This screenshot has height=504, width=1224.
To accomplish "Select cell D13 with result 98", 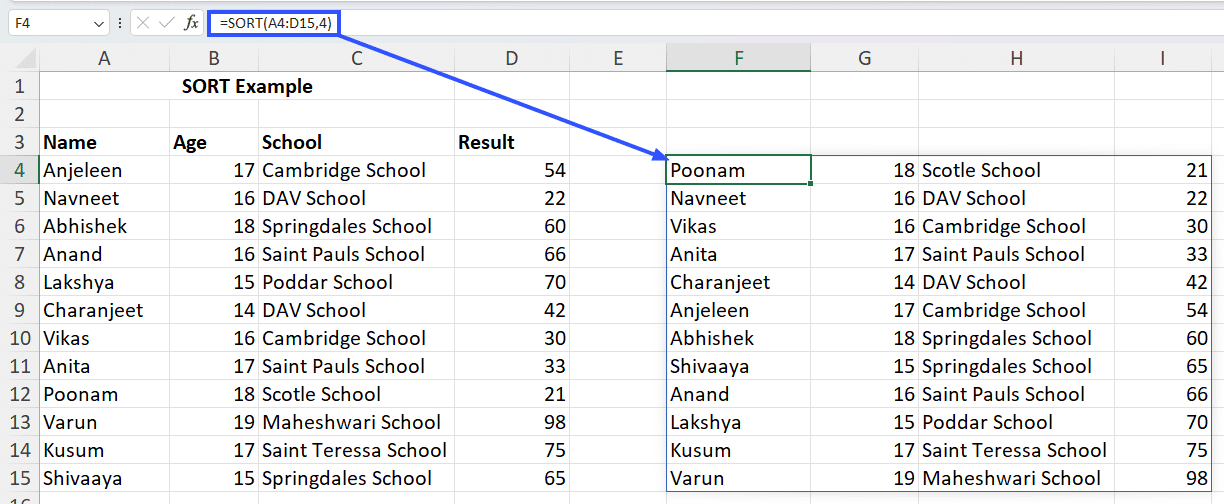I will coord(512,422).
